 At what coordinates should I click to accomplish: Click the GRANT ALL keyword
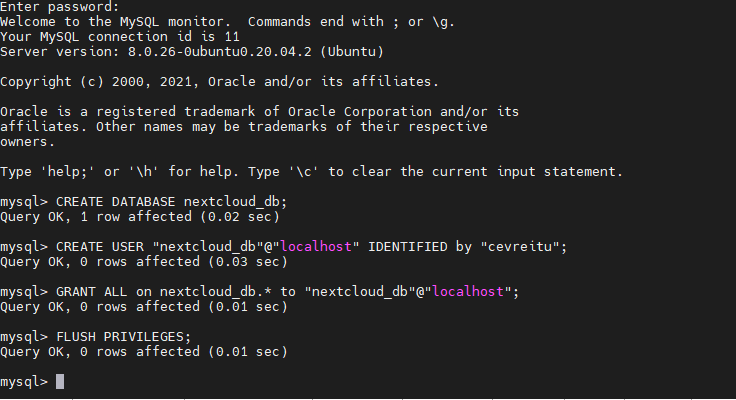[92, 292]
